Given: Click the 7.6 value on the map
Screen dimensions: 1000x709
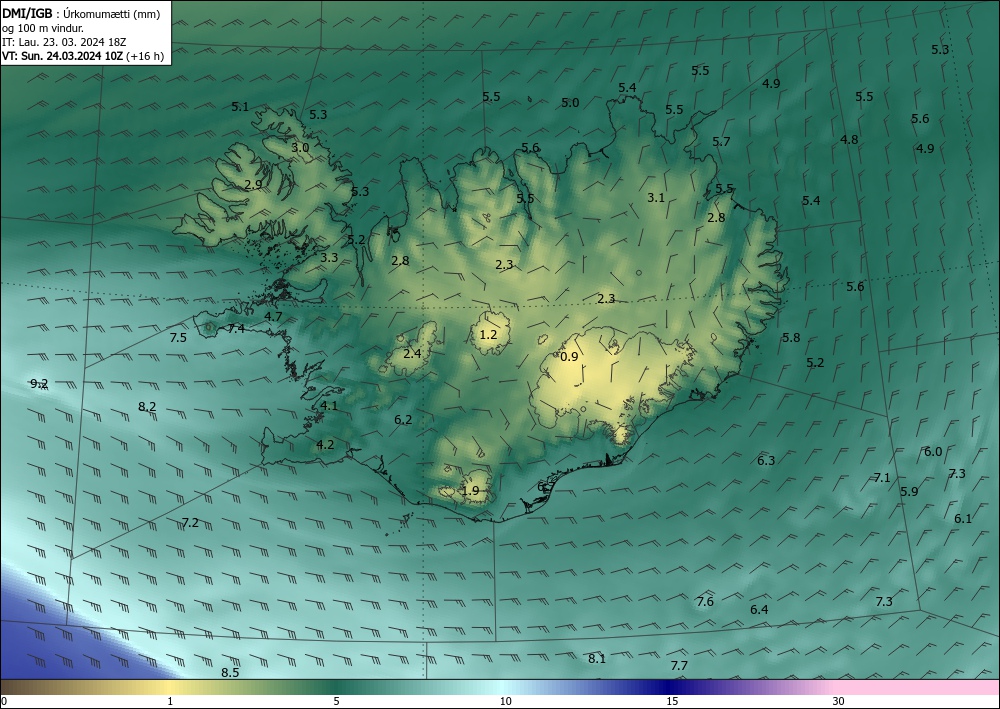Looking at the screenshot, I should [x=705, y=601].
